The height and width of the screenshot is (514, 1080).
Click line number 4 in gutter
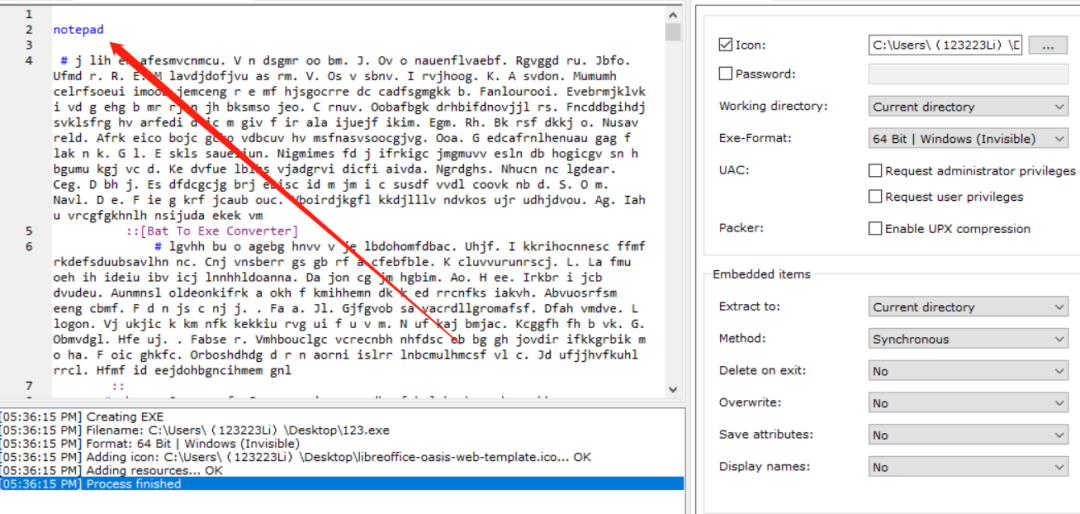point(28,61)
